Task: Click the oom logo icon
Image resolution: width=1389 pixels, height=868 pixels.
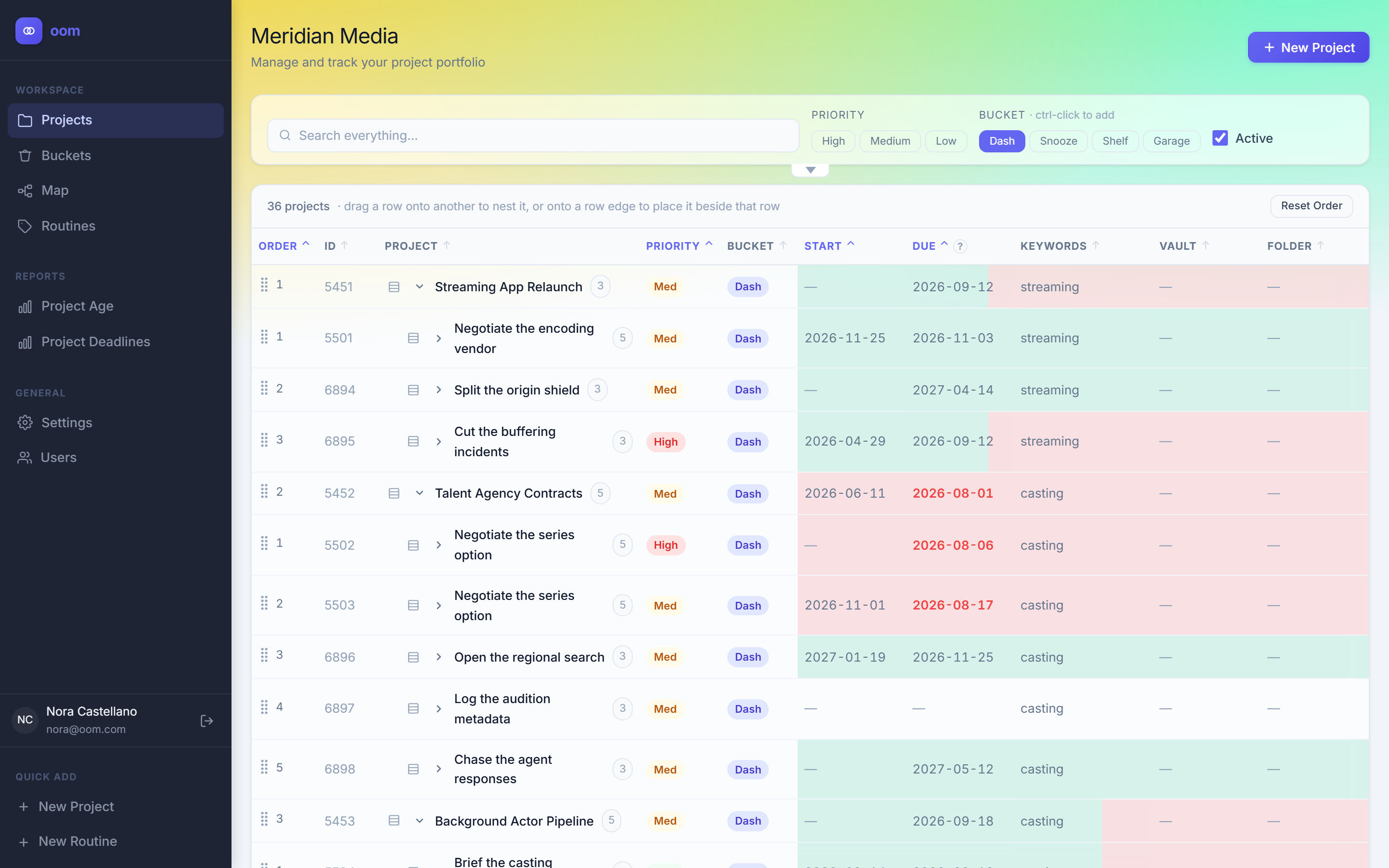Action: [29, 31]
